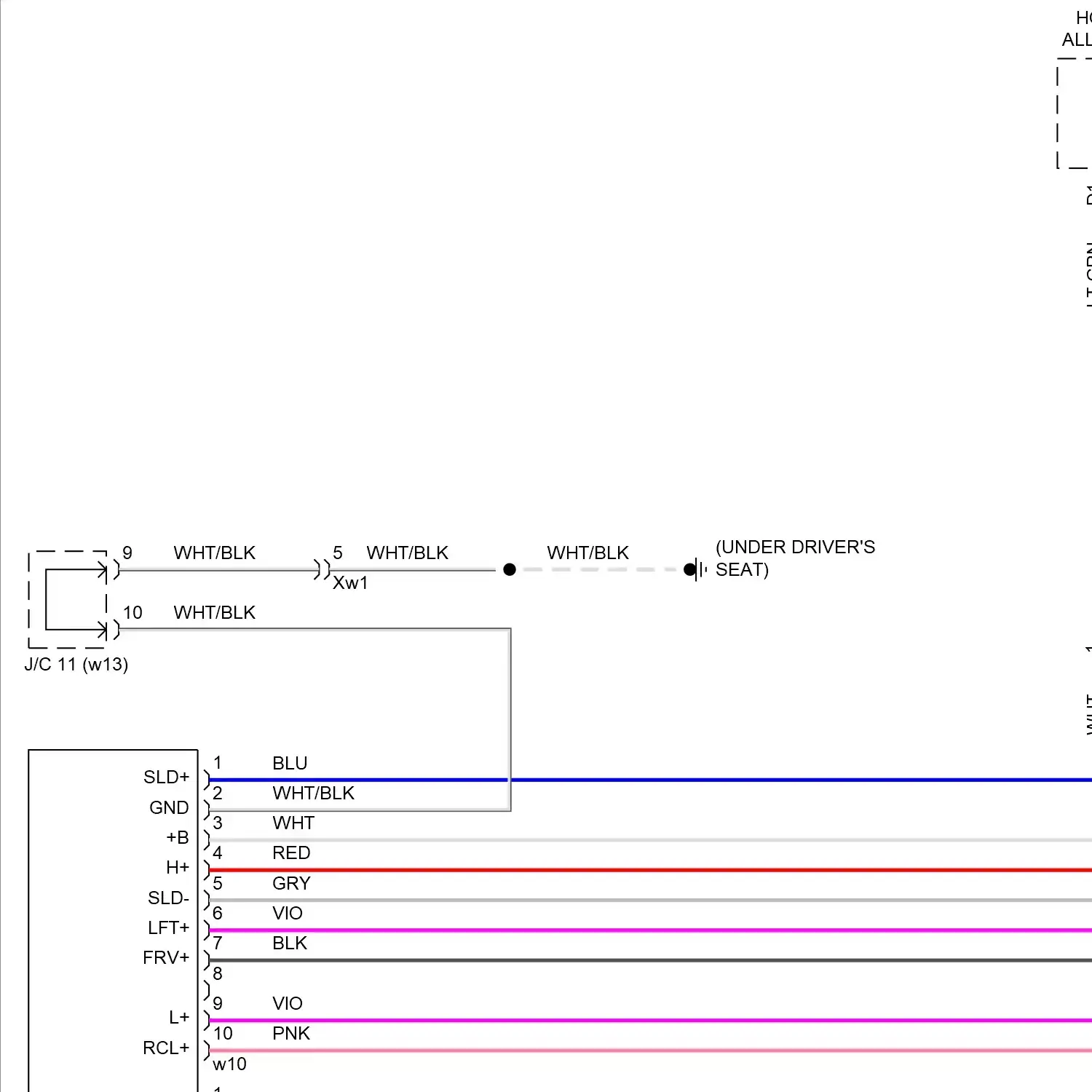Select WHT/BLK label beside J/C pin 10
This screenshot has height=1092, width=1092.
(215, 612)
